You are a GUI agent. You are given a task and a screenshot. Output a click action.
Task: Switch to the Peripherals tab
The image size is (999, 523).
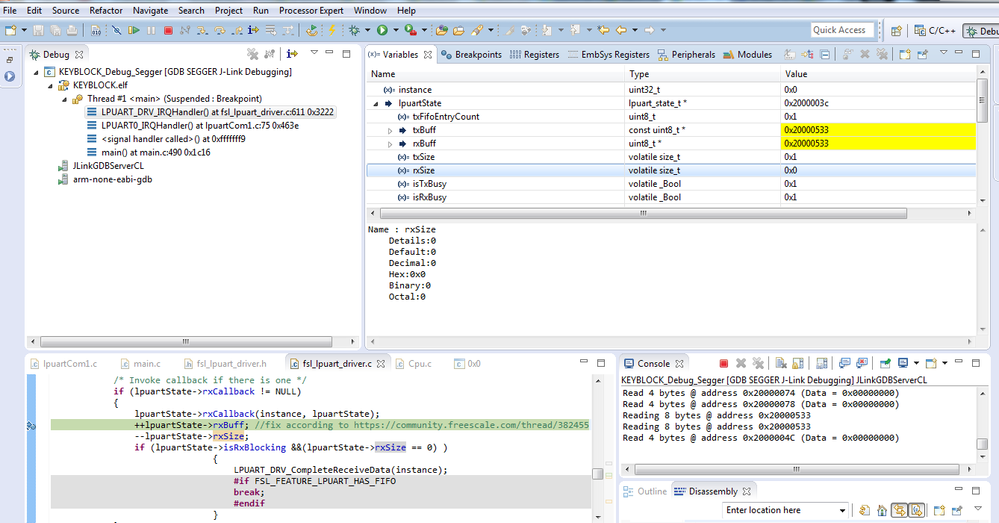click(686, 55)
